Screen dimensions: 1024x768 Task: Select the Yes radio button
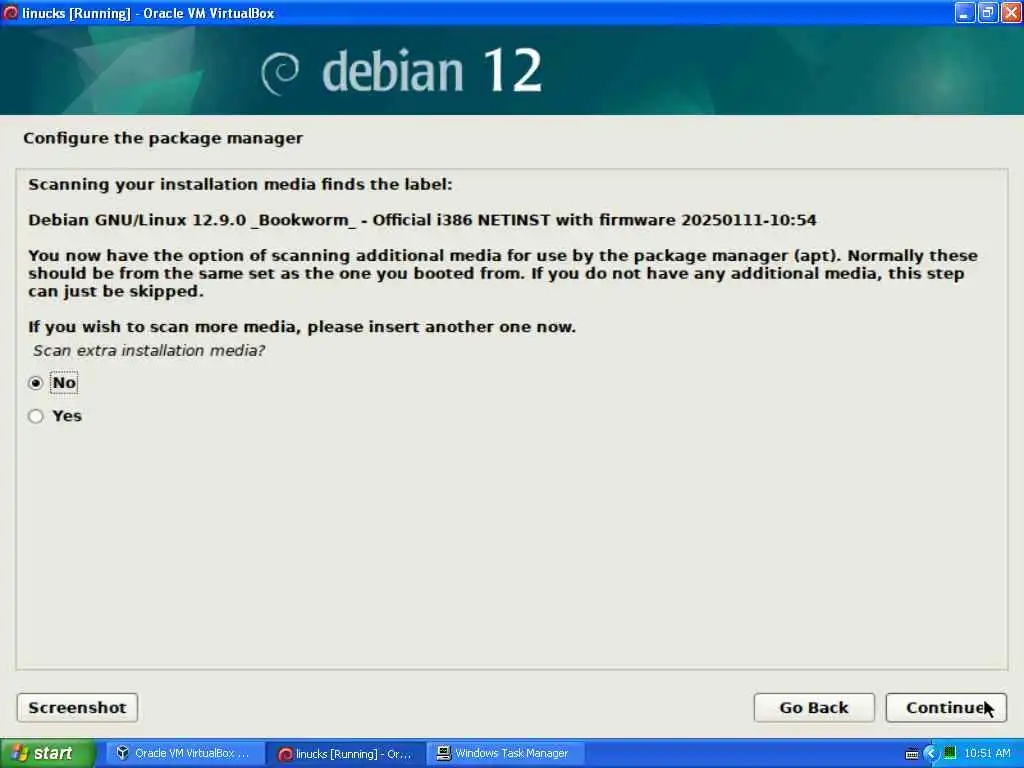click(x=36, y=416)
